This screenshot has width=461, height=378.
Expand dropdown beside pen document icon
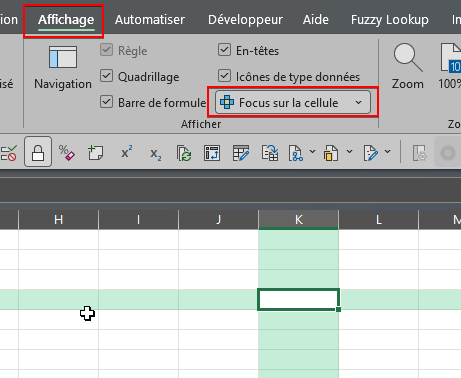tap(387, 152)
